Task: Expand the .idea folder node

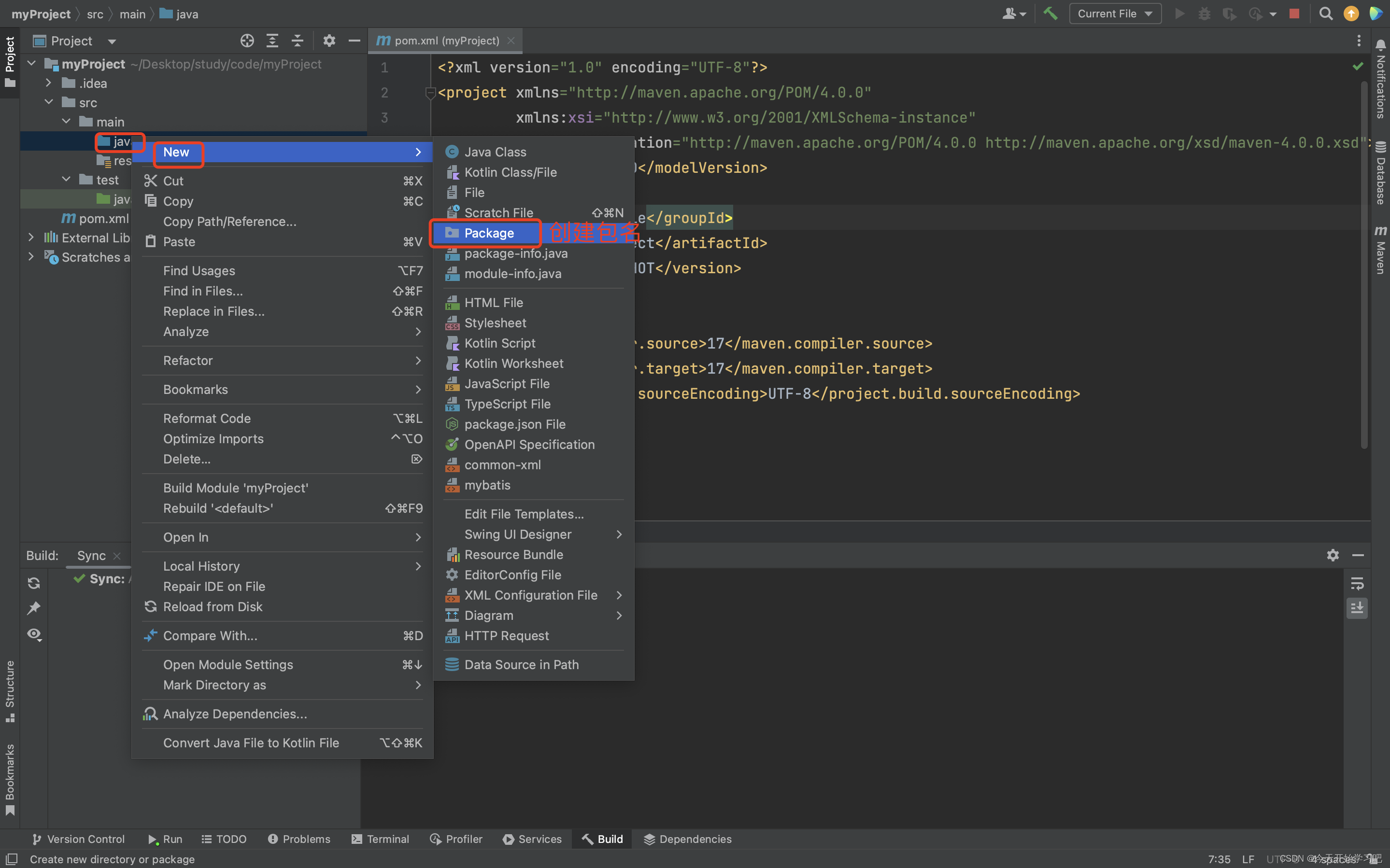Action: pyautogui.click(x=48, y=83)
